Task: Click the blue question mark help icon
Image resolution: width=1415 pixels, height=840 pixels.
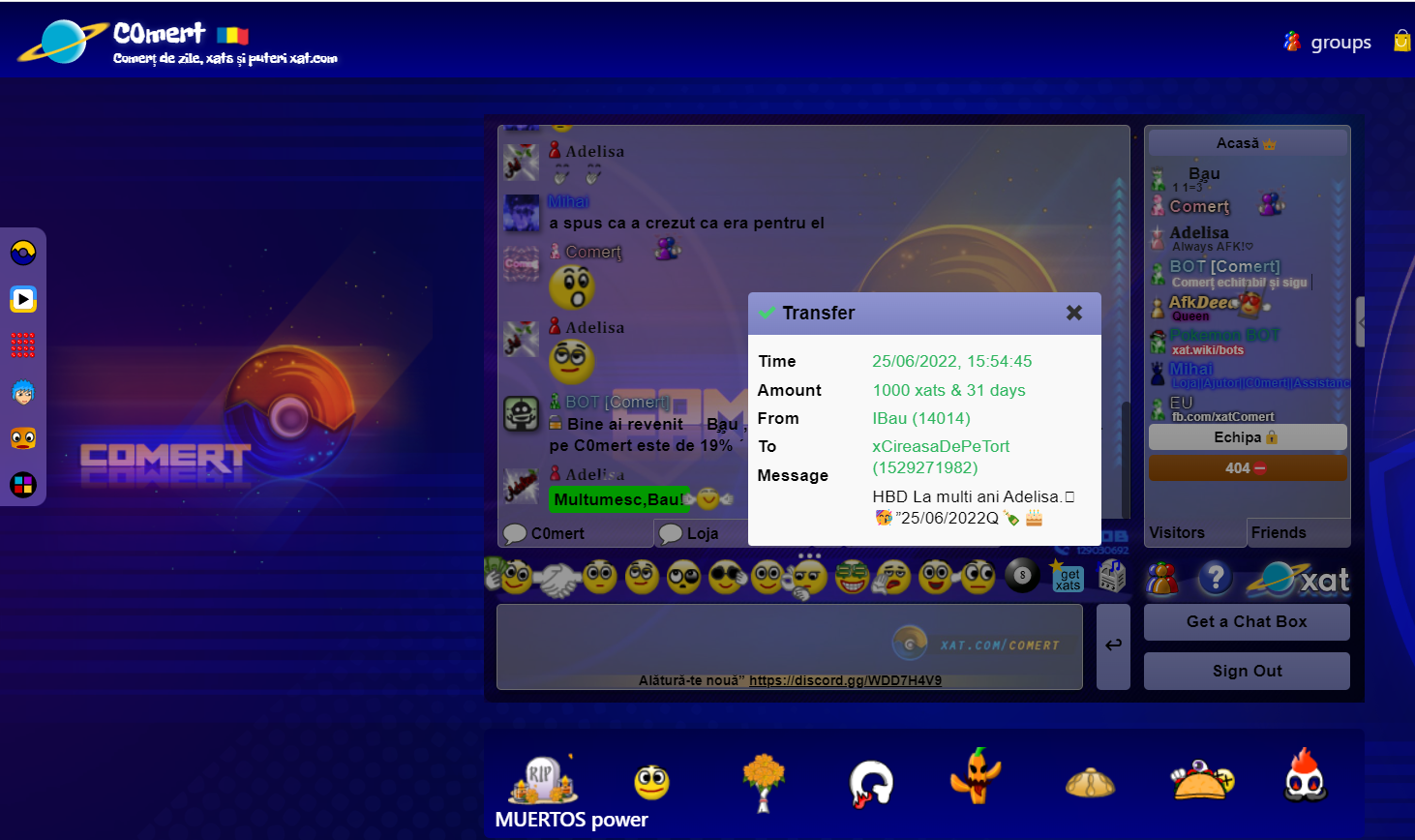Action: click(x=1216, y=578)
